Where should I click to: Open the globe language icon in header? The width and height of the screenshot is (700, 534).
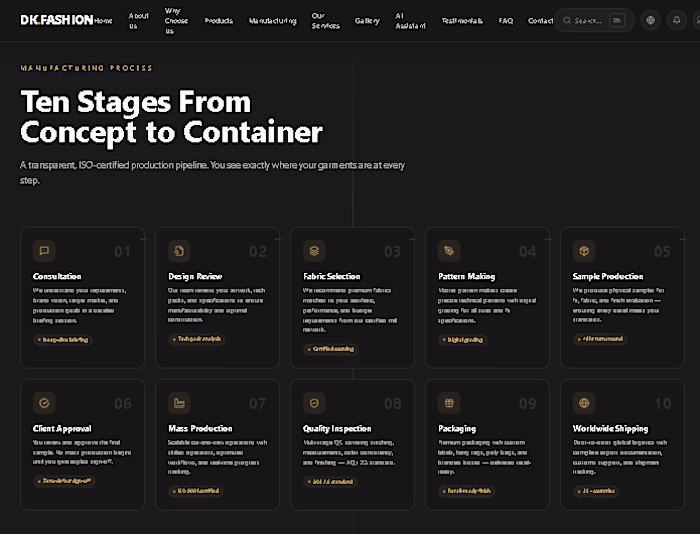650,20
